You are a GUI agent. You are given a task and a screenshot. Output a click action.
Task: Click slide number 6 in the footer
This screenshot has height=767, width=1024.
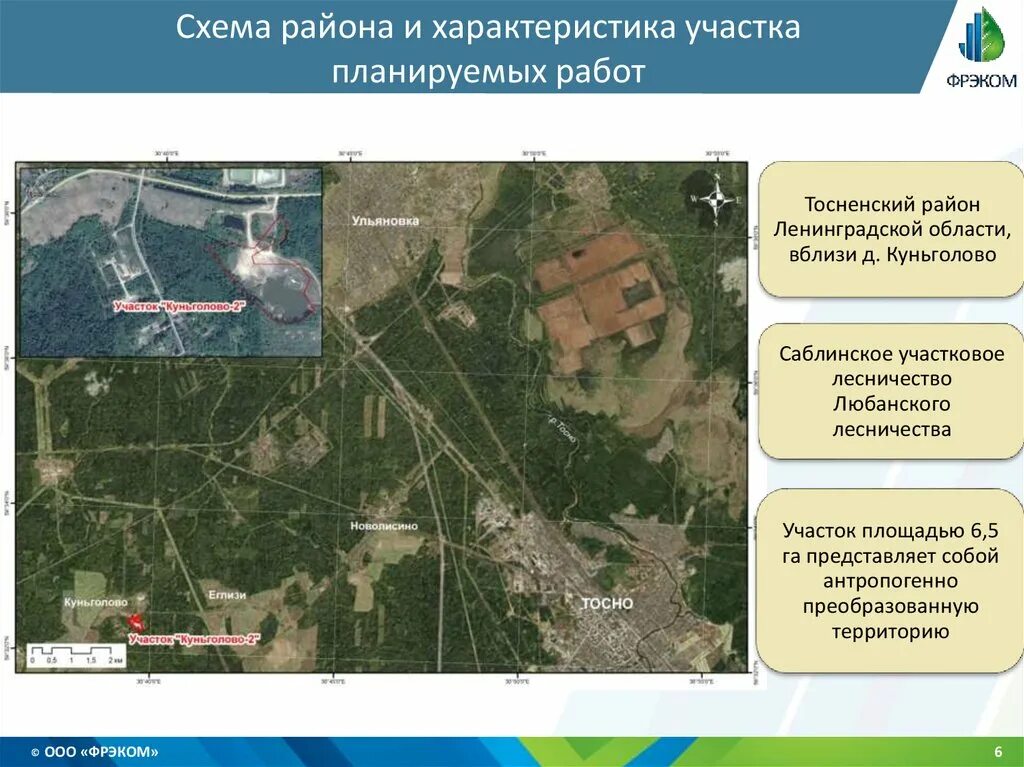point(998,752)
